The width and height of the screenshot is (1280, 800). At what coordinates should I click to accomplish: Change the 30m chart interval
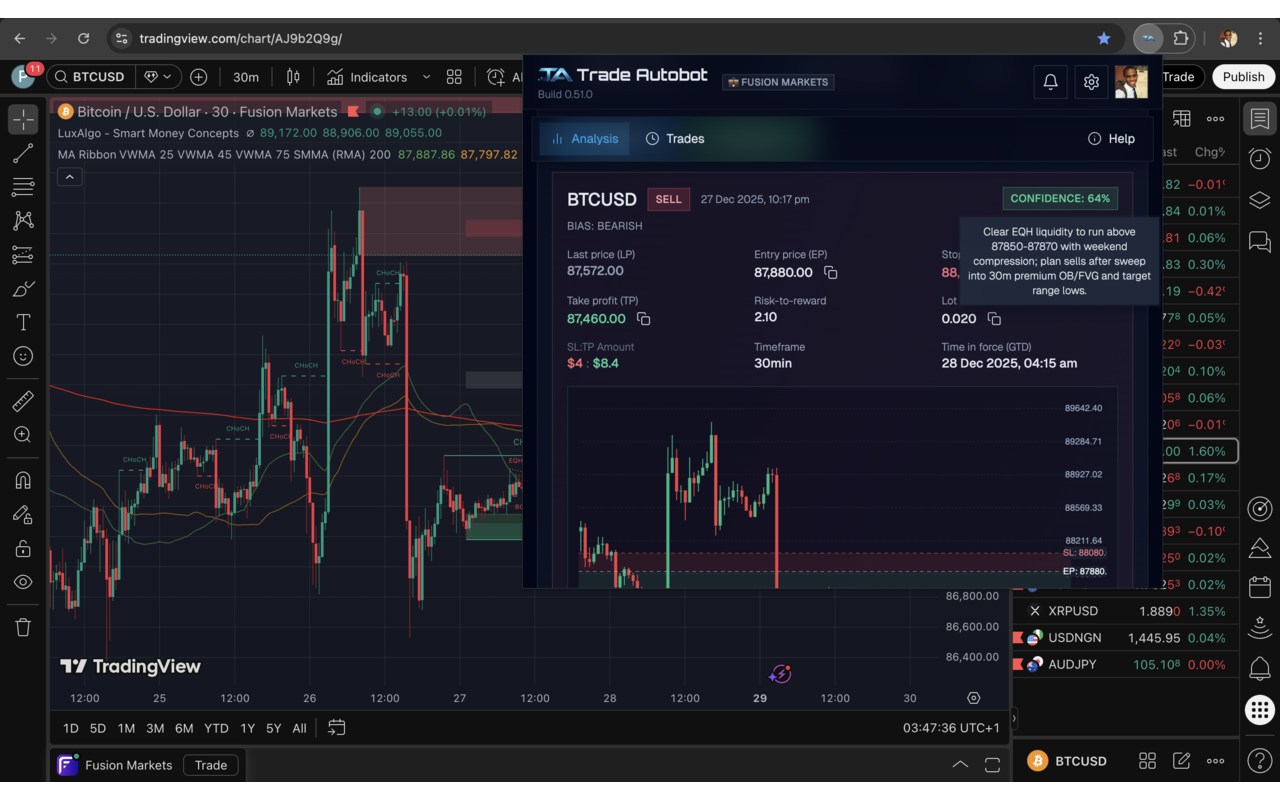(x=246, y=77)
